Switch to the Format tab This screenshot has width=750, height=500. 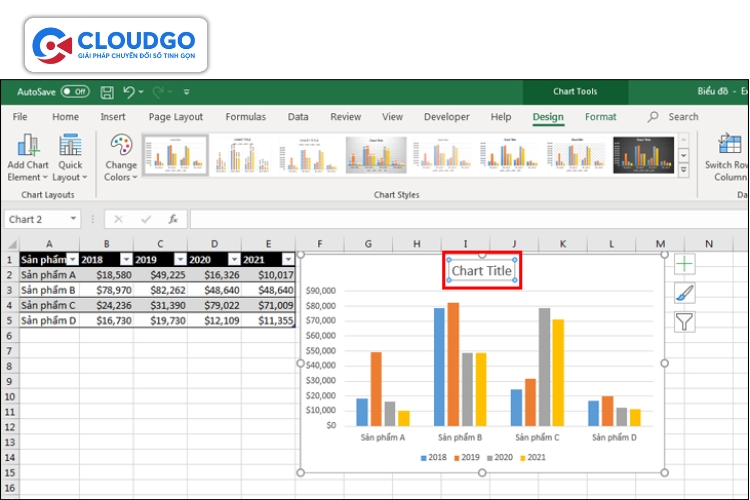pyautogui.click(x=600, y=117)
